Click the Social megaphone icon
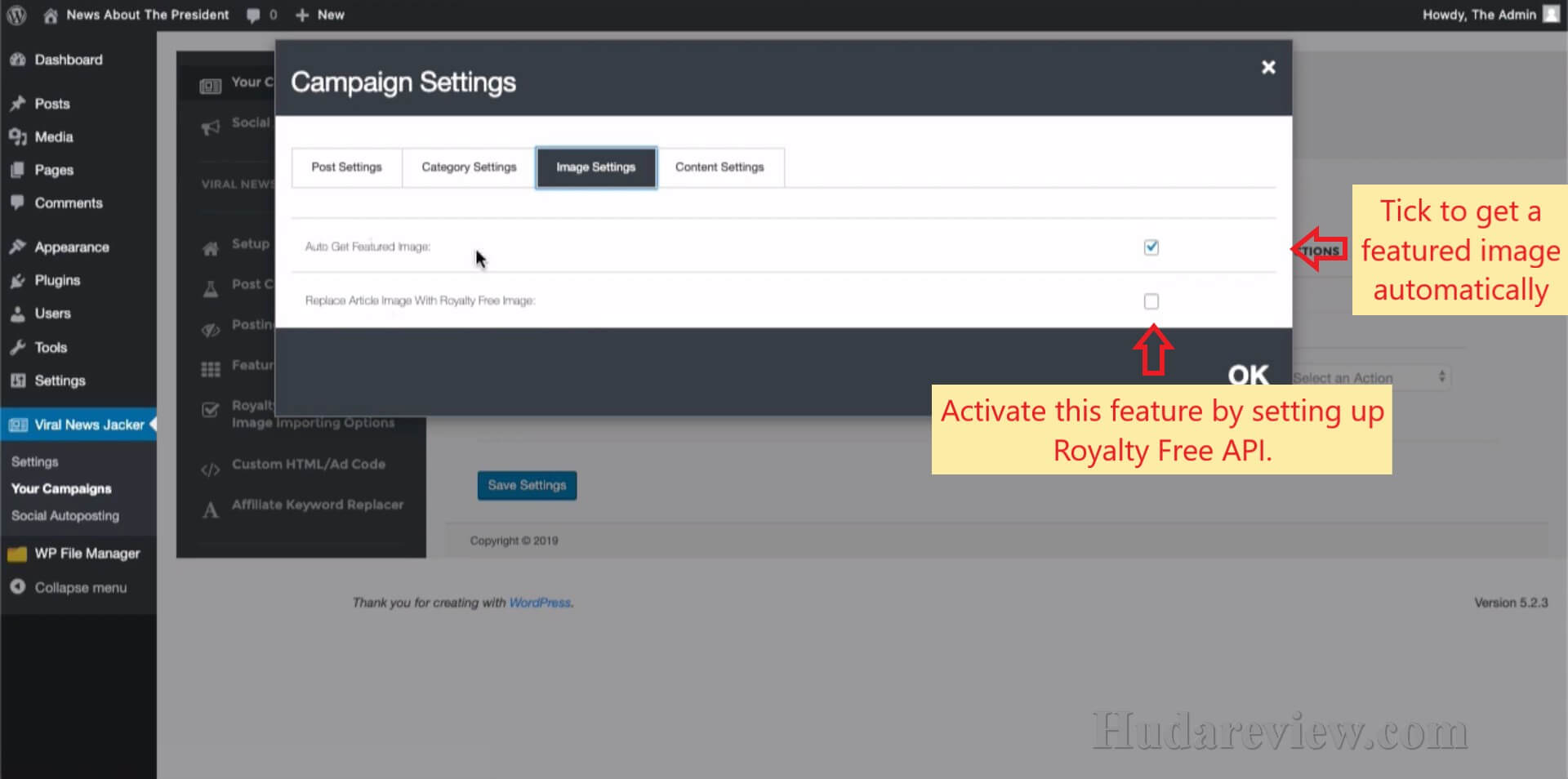 (x=211, y=127)
